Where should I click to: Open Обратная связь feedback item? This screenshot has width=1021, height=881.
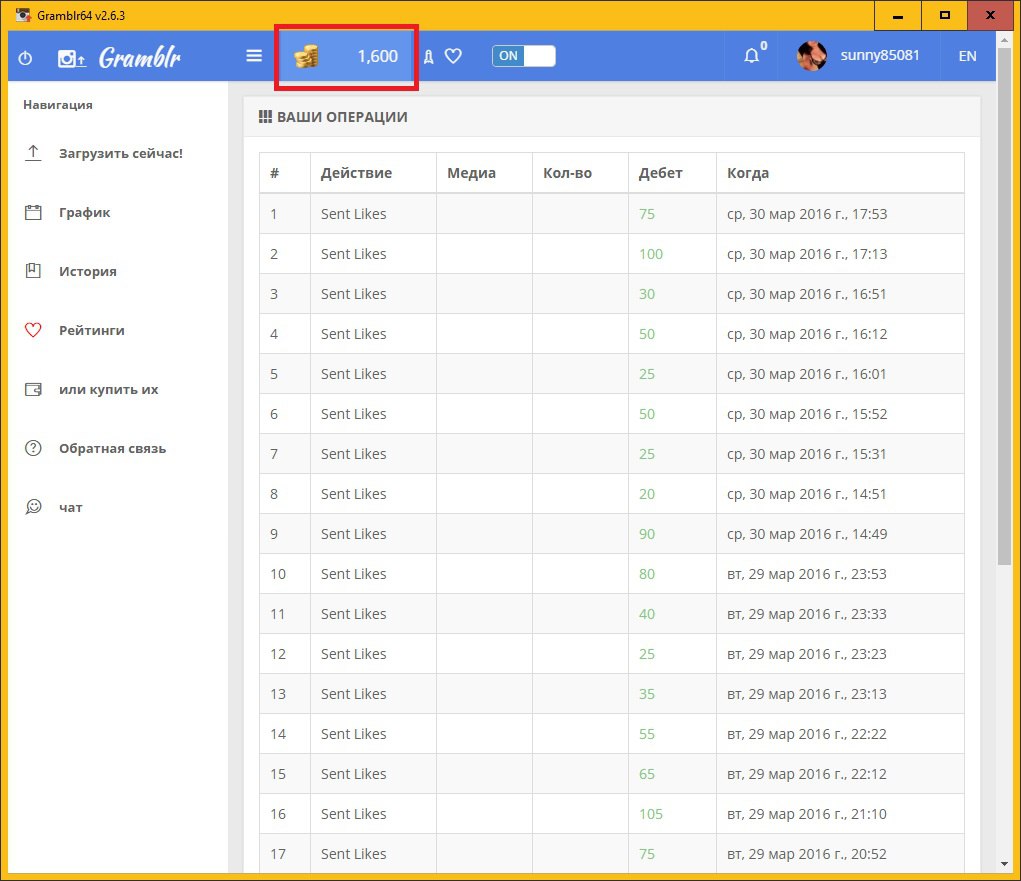coord(113,449)
